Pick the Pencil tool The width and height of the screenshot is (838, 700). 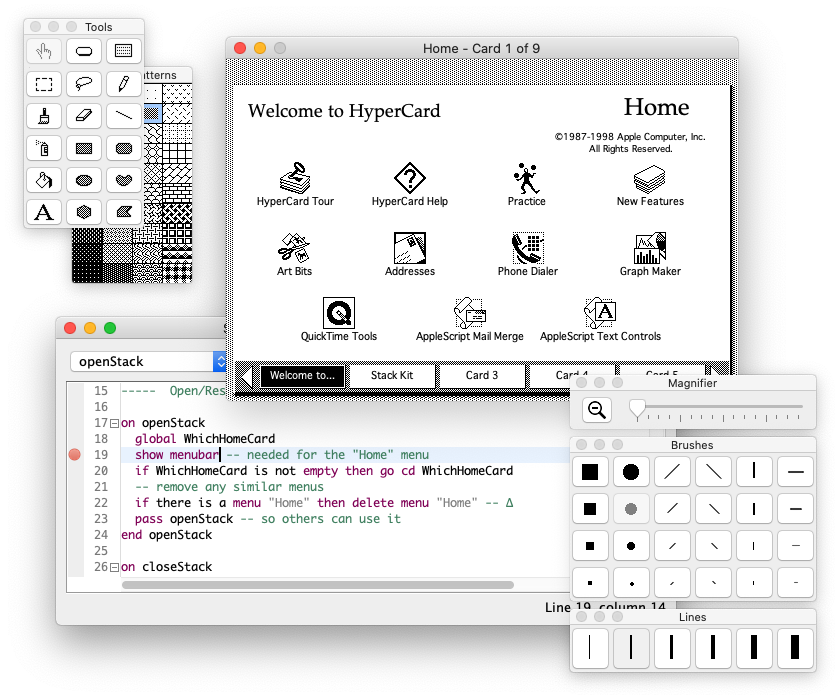pos(123,84)
